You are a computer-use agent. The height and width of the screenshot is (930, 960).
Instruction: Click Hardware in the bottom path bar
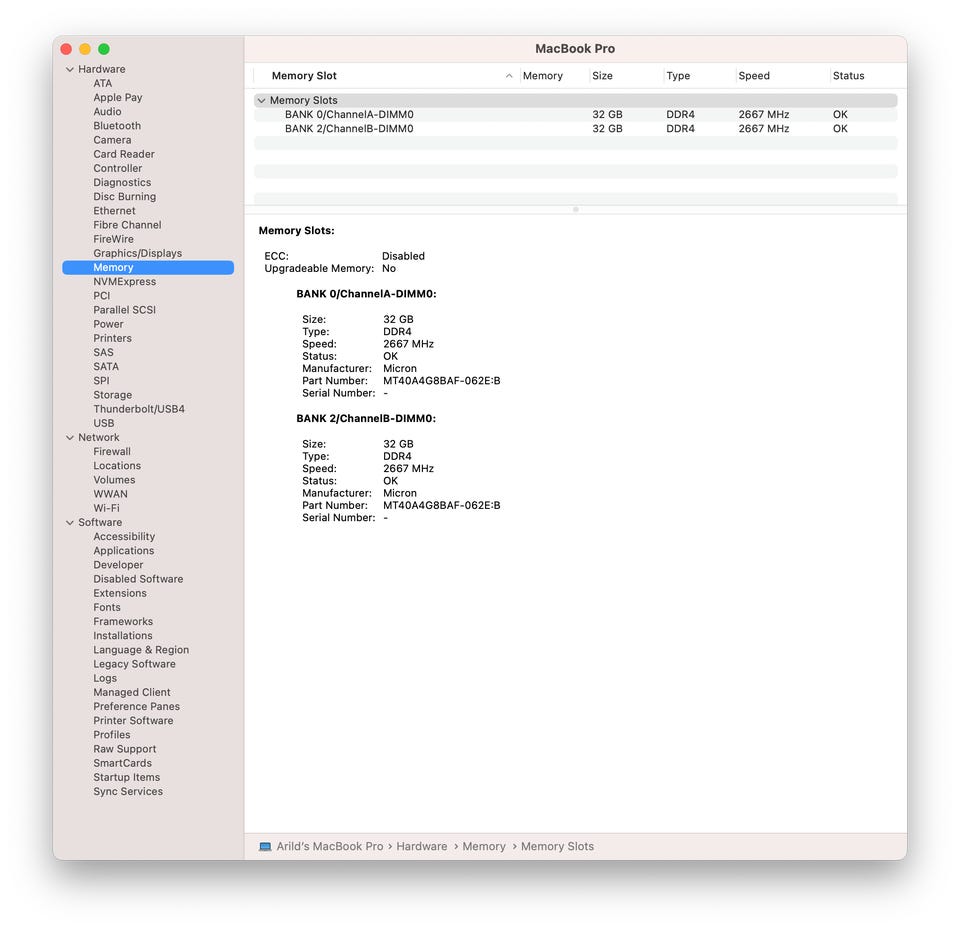tap(422, 847)
